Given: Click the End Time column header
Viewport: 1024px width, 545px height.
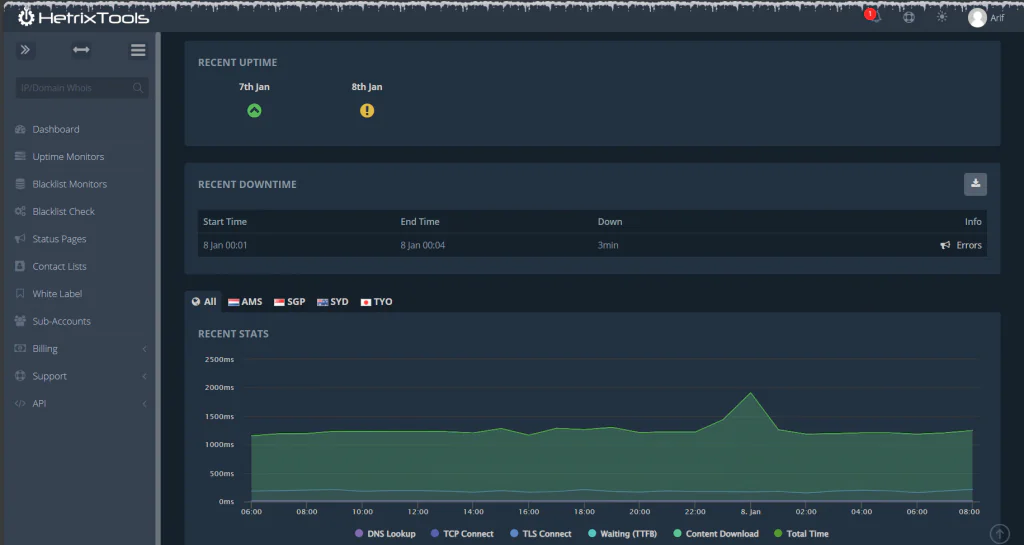Looking at the screenshot, I should (x=420, y=222).
